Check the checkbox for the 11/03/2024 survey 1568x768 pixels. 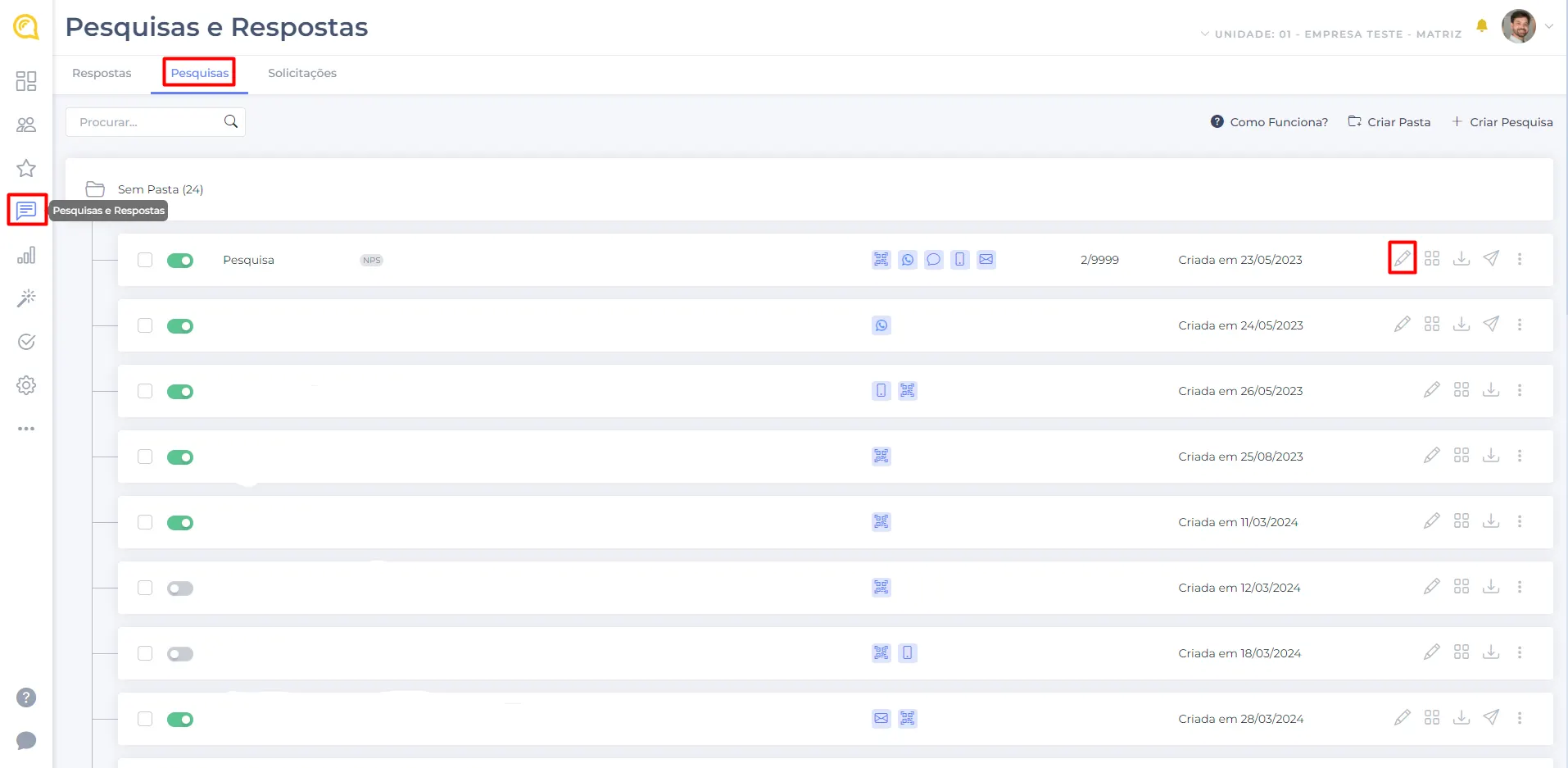[145, 522]
